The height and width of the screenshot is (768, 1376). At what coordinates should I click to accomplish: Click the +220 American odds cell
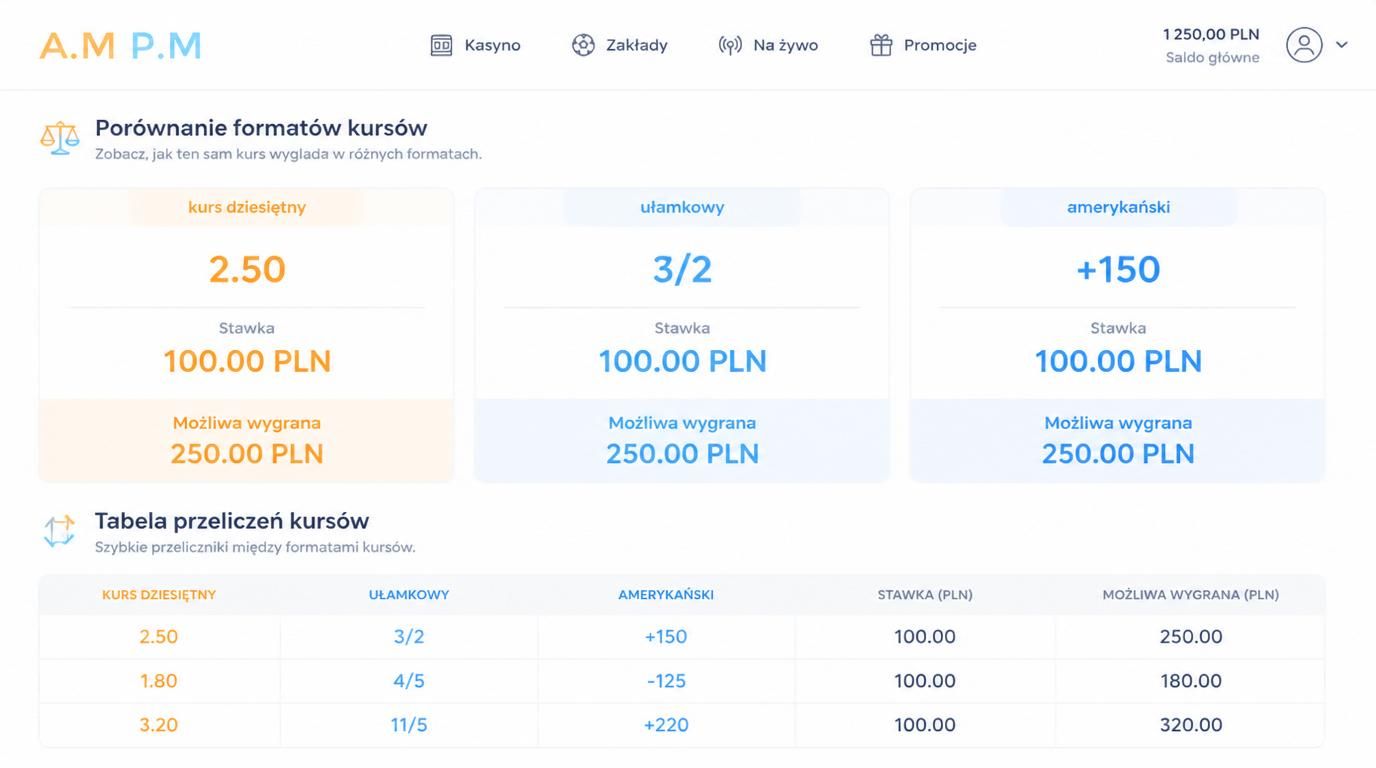click(666, 725)
